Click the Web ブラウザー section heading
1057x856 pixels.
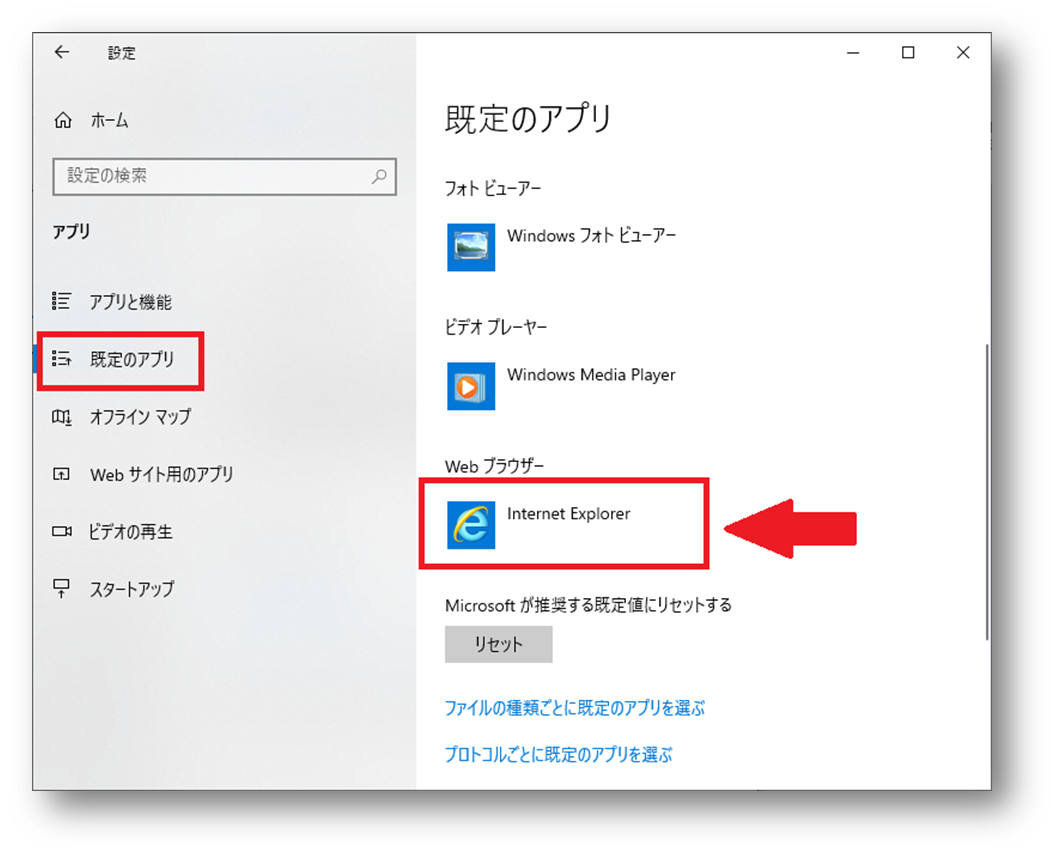(494, 466)
